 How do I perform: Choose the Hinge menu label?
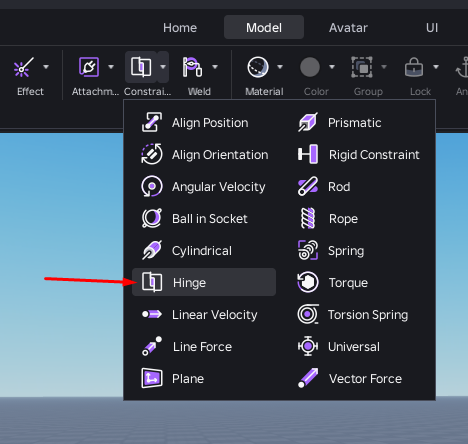[189, 283]
